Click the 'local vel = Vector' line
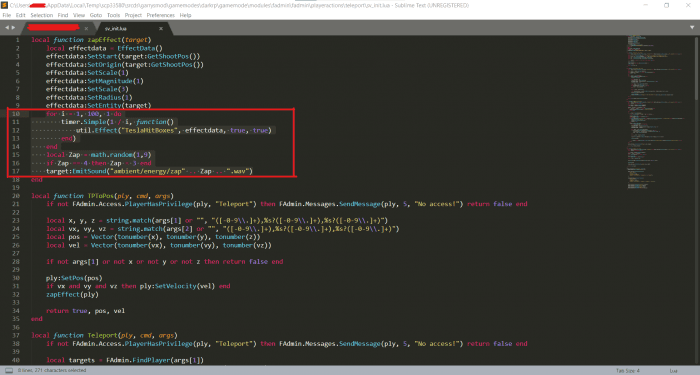Viewport: 700px width, 375px height. (158, 245)
